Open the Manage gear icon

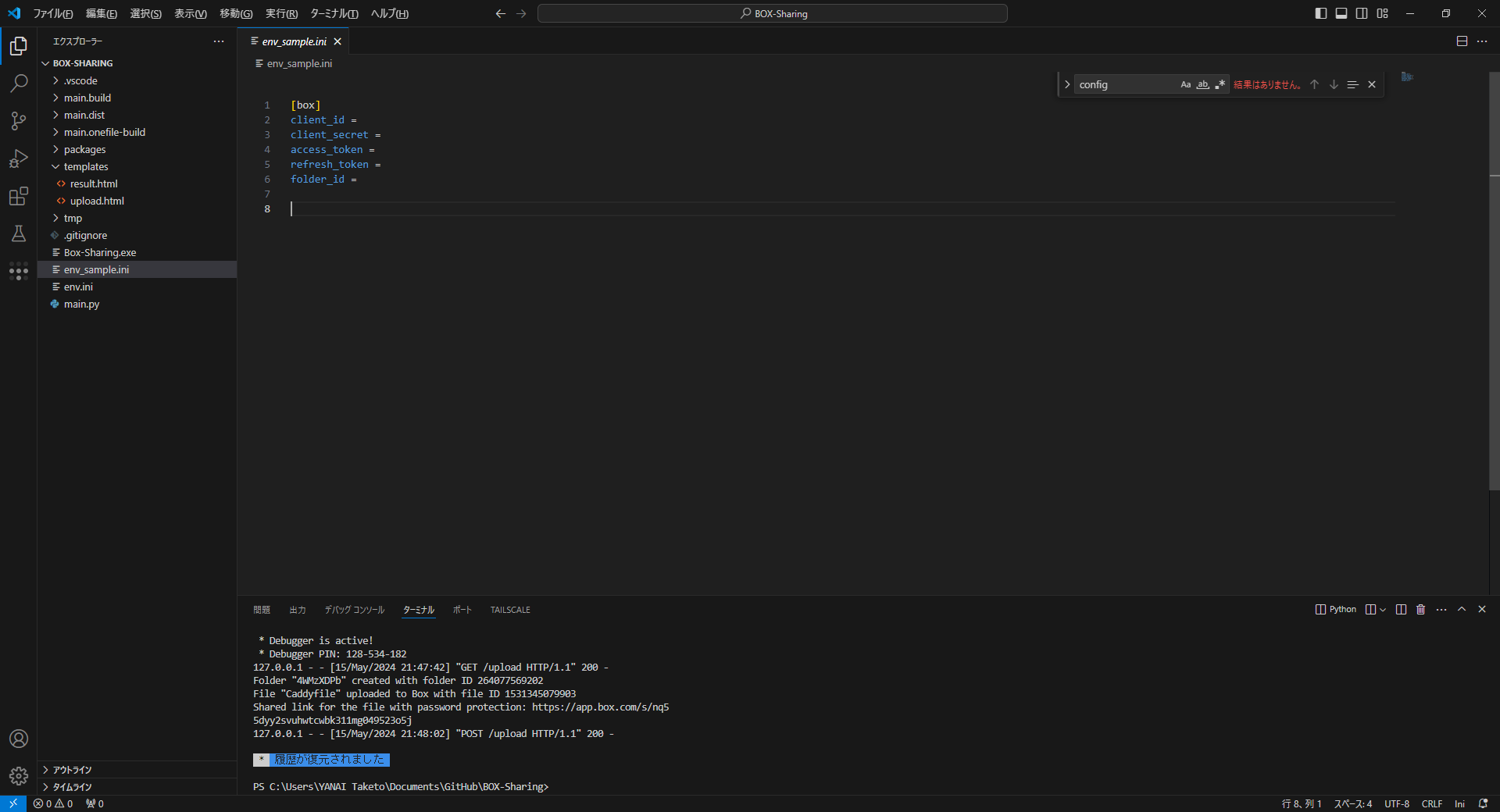point(19,776)
